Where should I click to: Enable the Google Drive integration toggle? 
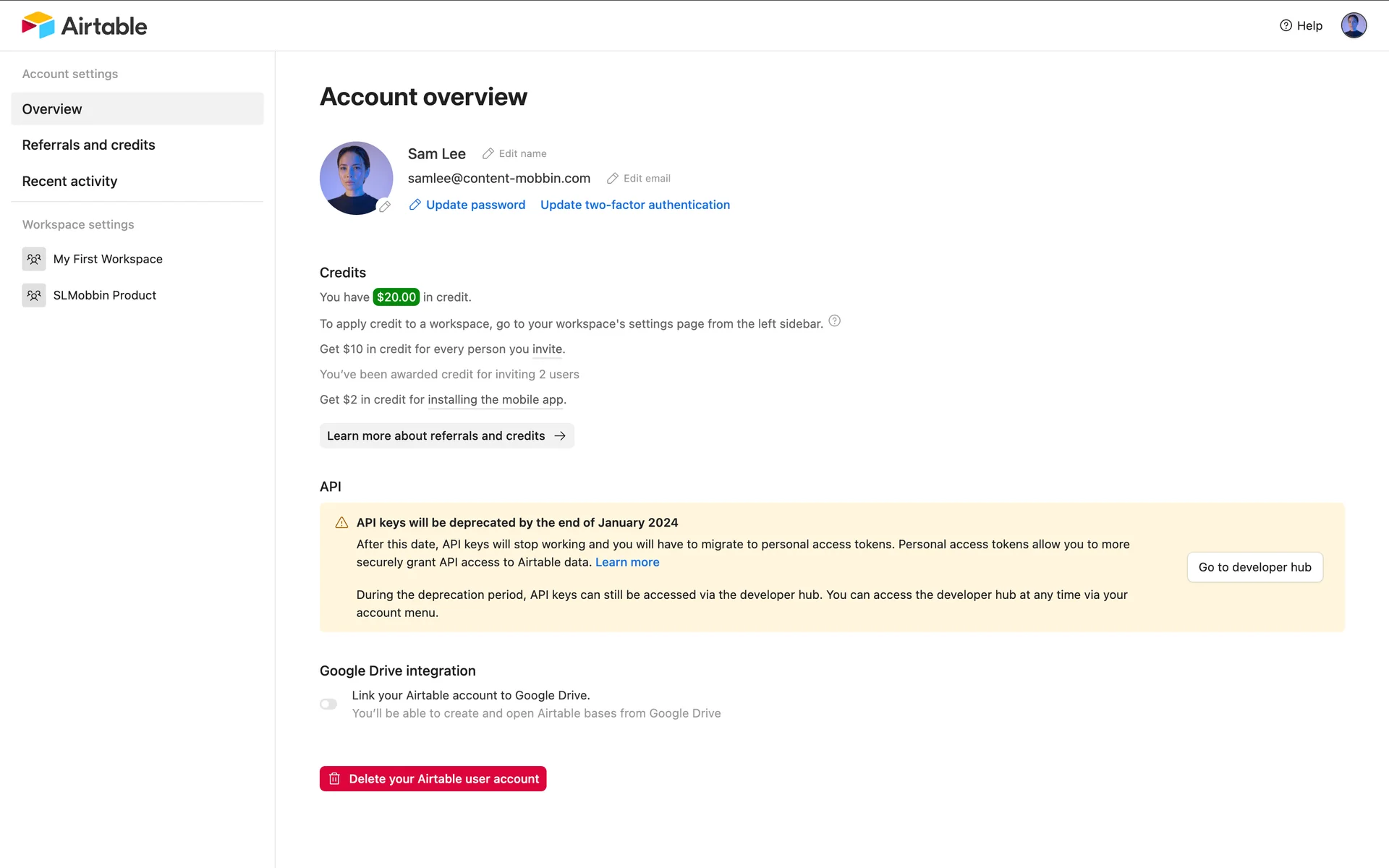(x=328, y=705)
